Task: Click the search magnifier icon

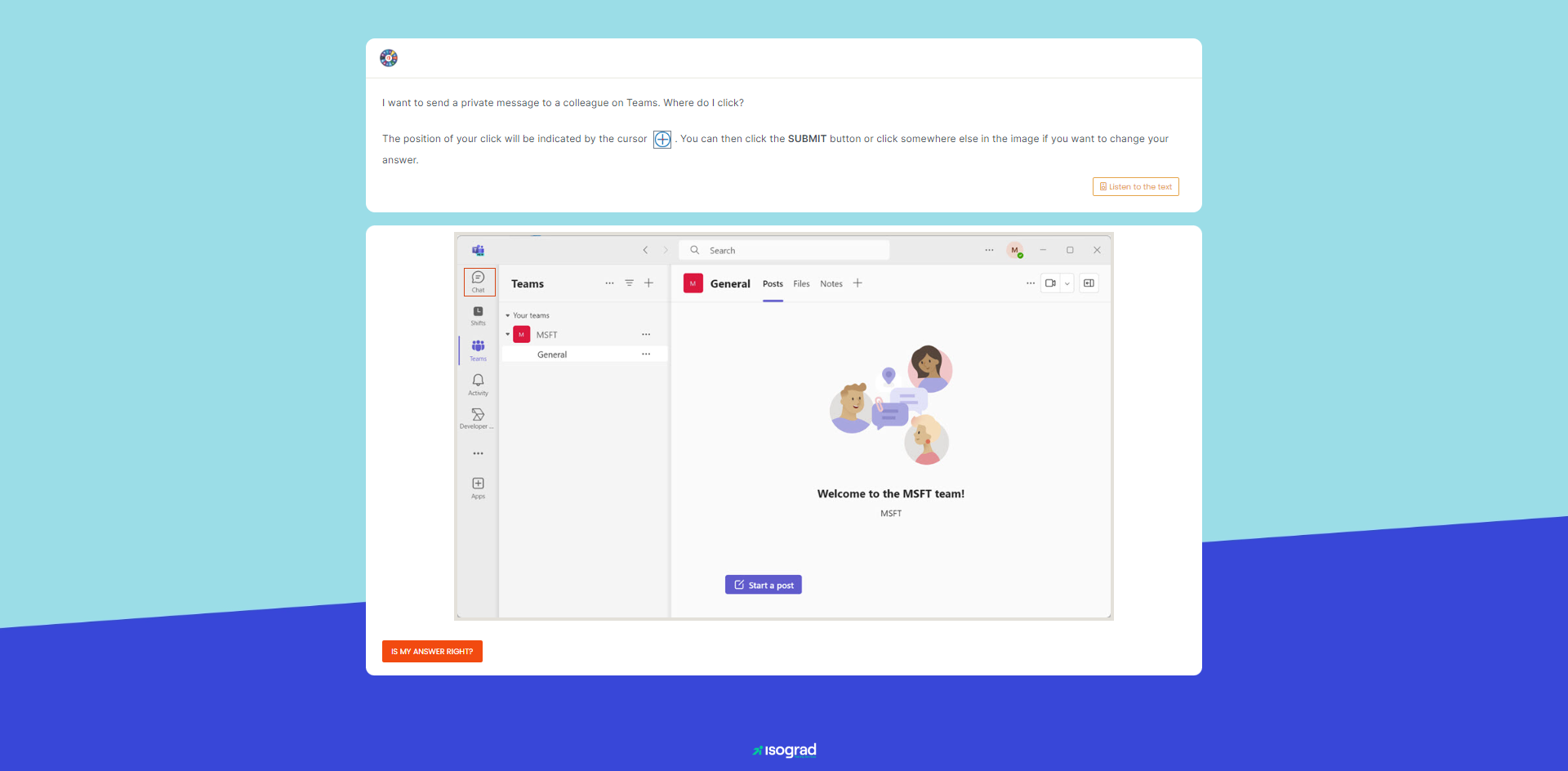Action: [695, 250]
